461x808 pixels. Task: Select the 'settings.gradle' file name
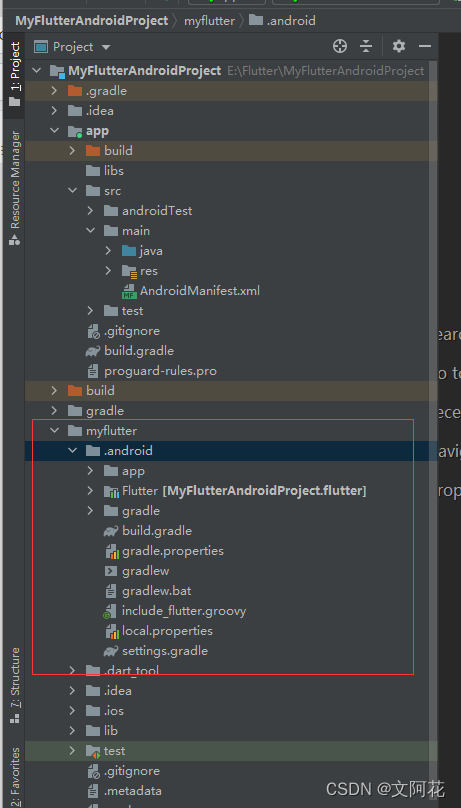pos(165,651)
